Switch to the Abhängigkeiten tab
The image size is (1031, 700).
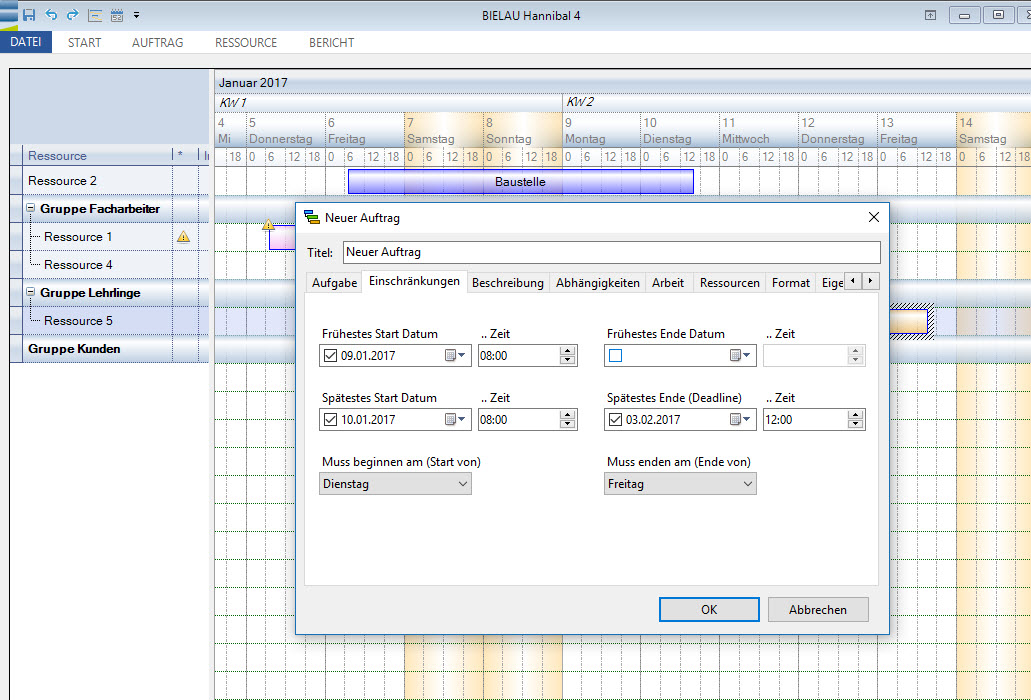(597, 283)
